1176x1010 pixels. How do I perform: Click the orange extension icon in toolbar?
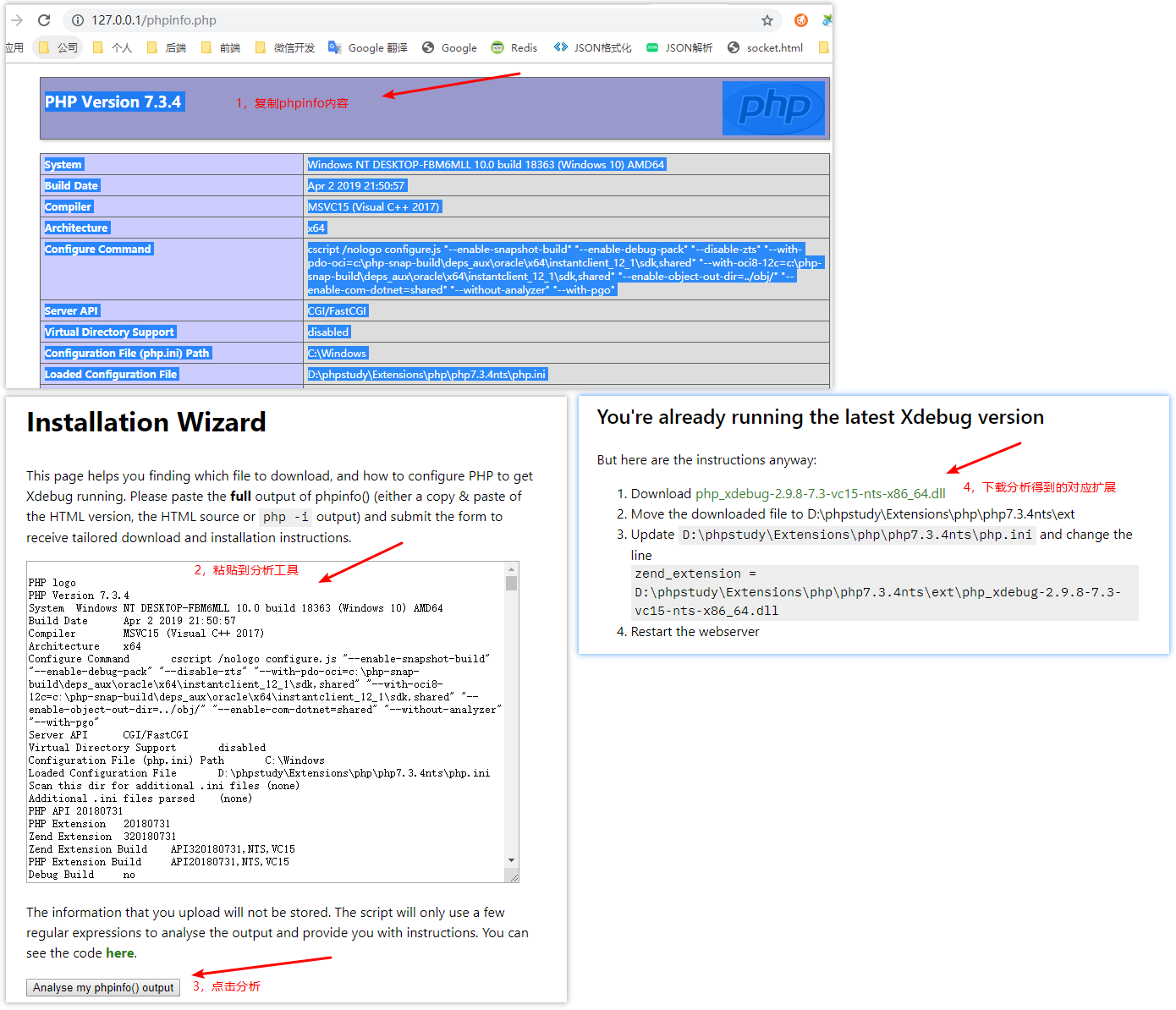pyautogui.click(x=800, y=20)
